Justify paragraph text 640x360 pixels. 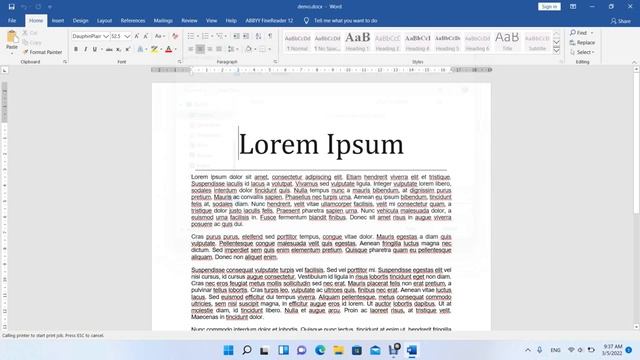click(x=219, y=49)
